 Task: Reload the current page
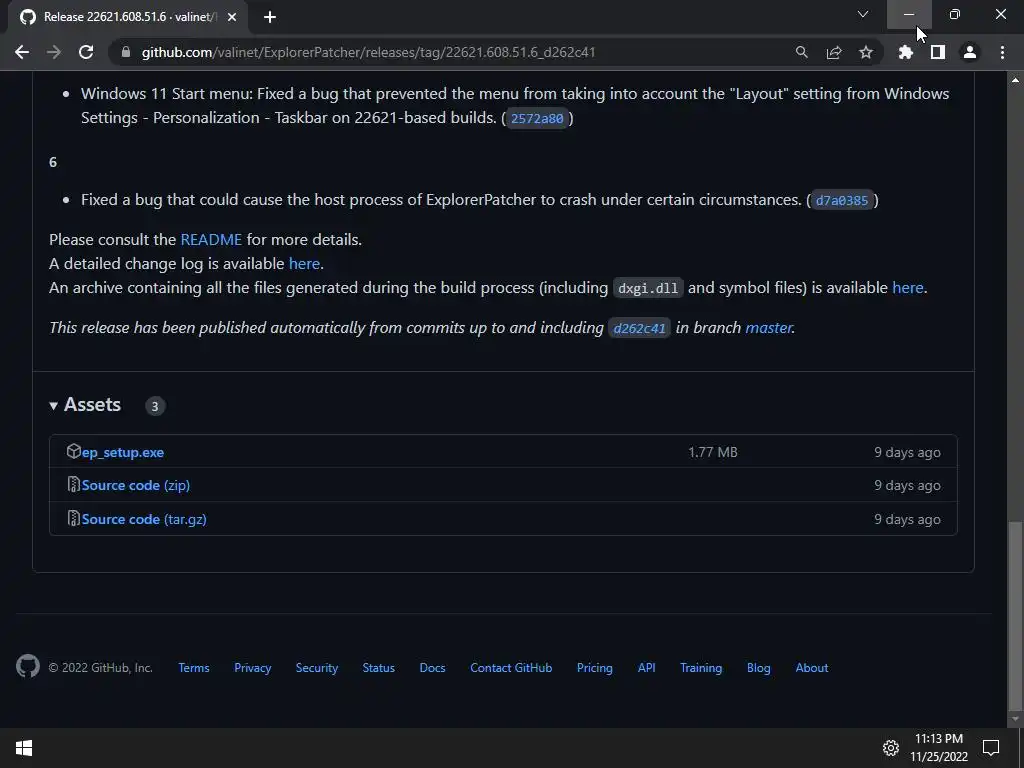pyautogui.click(x=86, y=52)
